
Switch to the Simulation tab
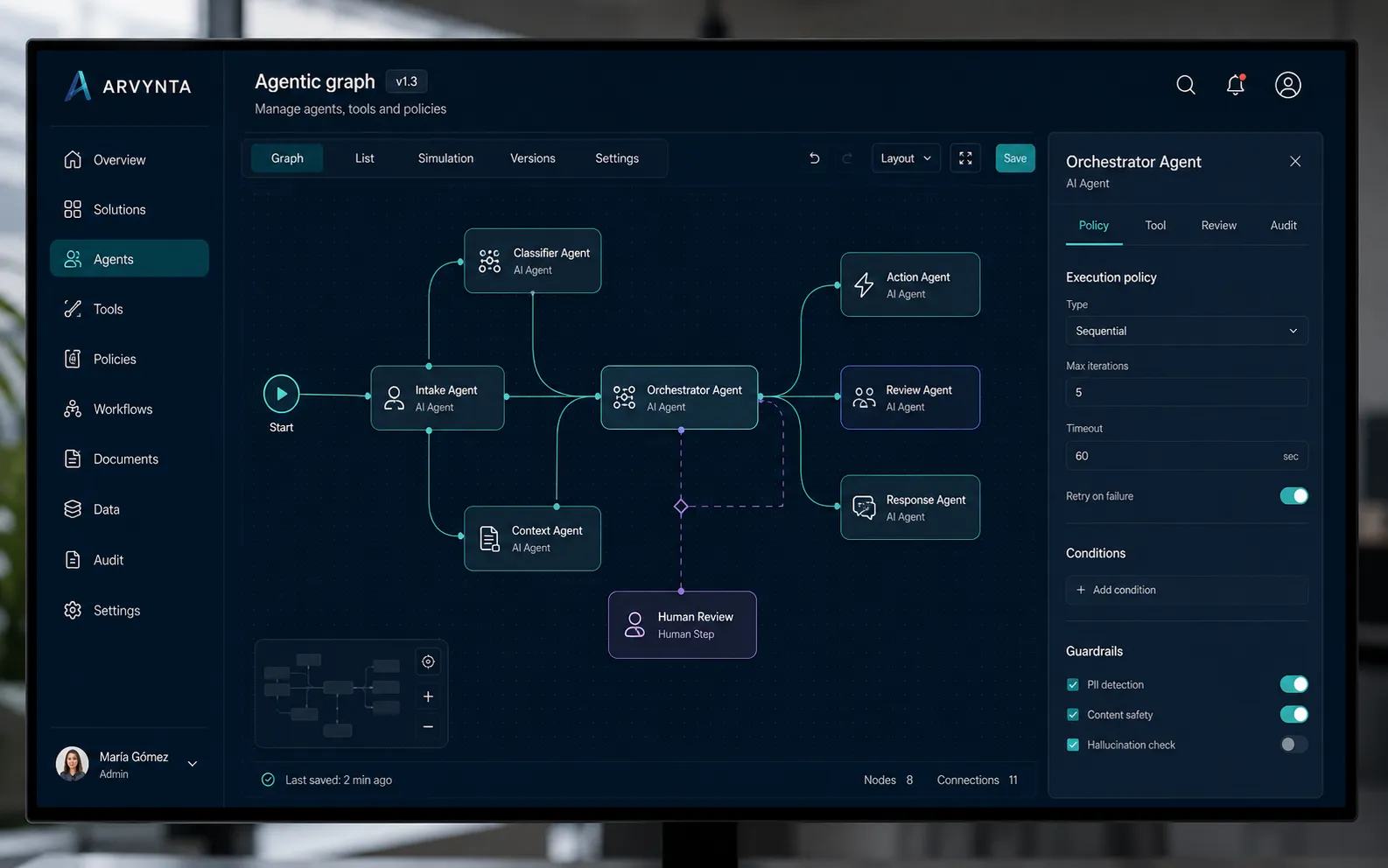pyautogui.click(x=445, y=158)
